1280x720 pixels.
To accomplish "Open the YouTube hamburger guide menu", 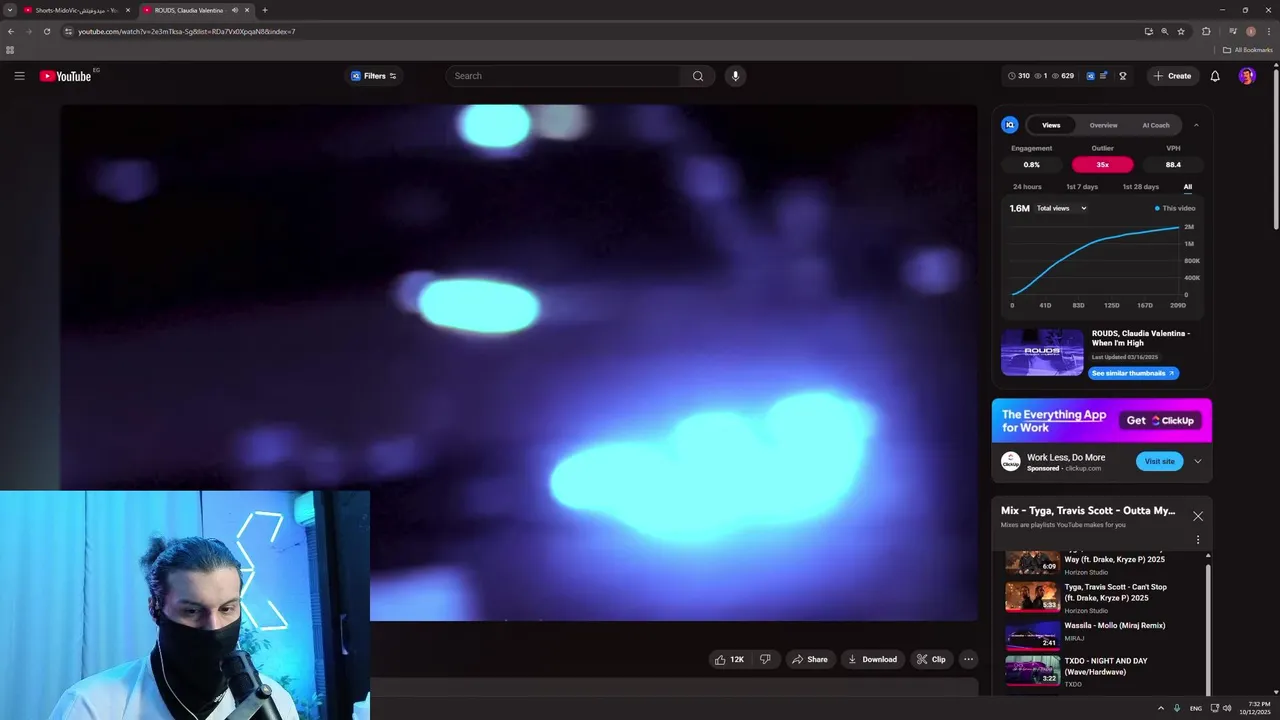I will tap(19, 76).
